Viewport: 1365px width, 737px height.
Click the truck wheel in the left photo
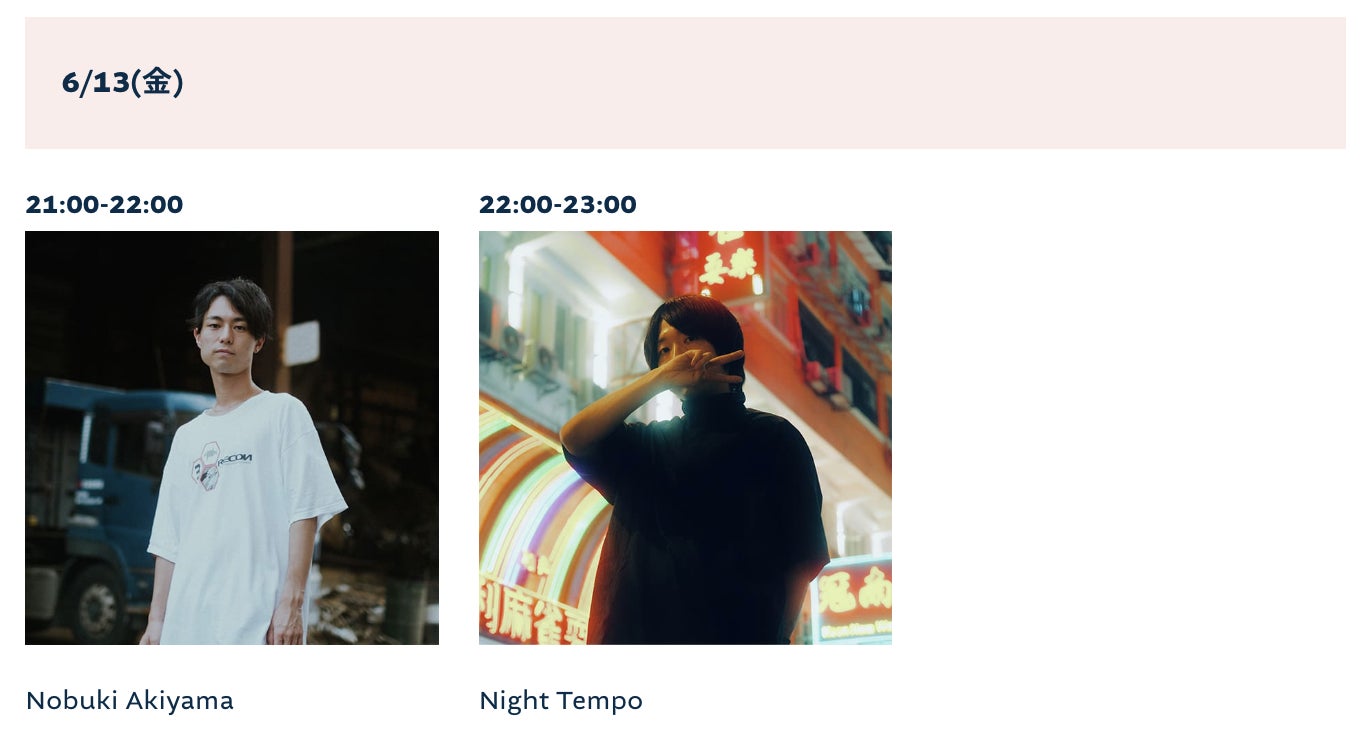click(97, 602)
